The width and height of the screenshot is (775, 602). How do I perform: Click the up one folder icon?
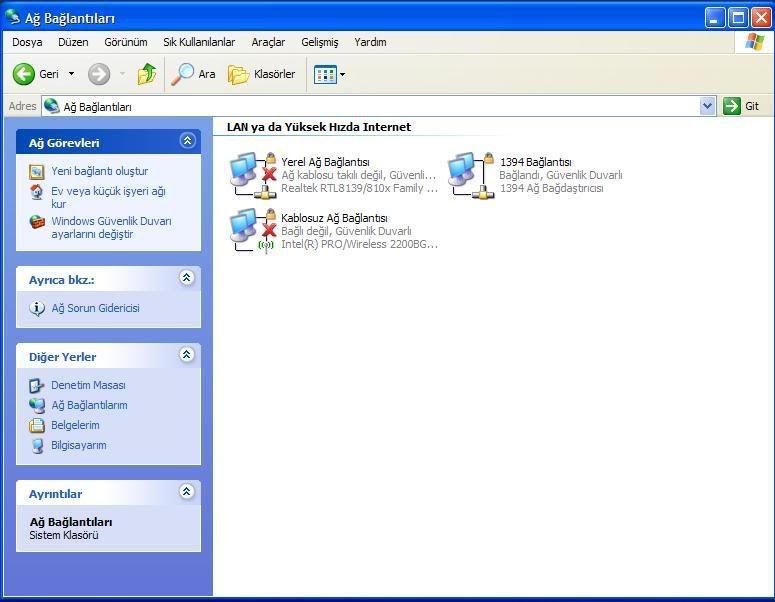(x=147, y=74)
